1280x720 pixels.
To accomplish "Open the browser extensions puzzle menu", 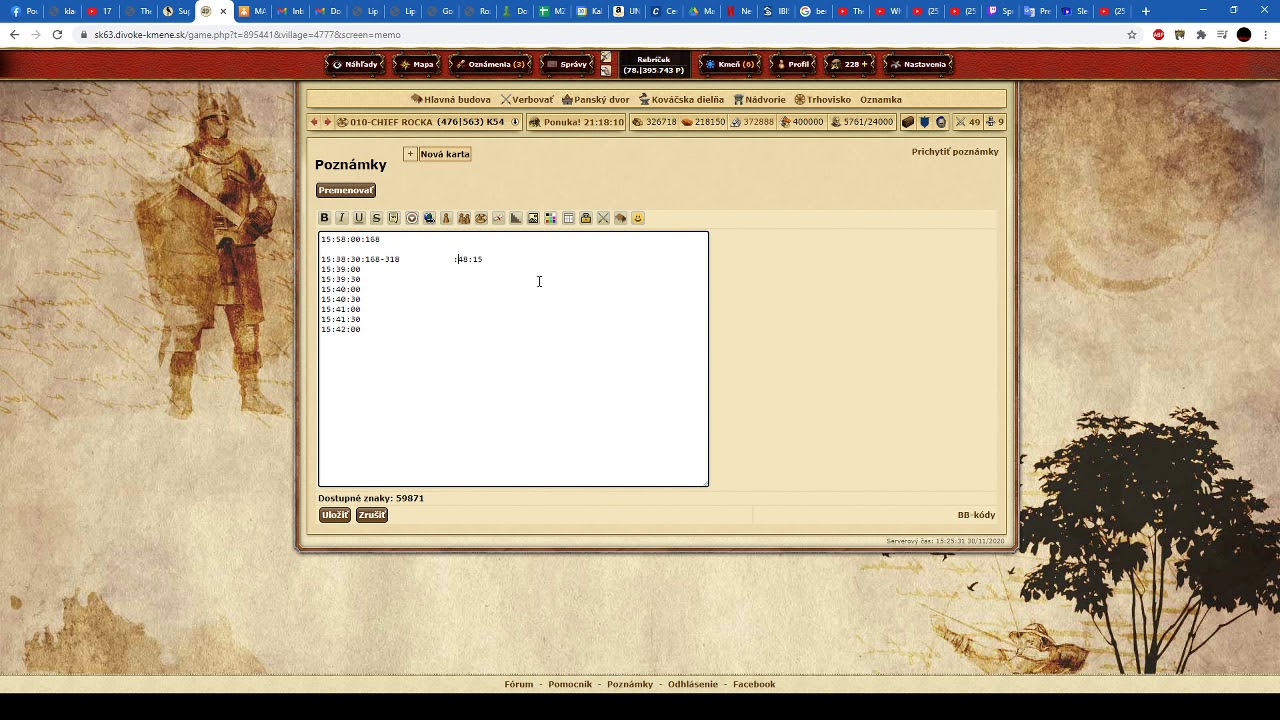I will [x=1201, y=34].
